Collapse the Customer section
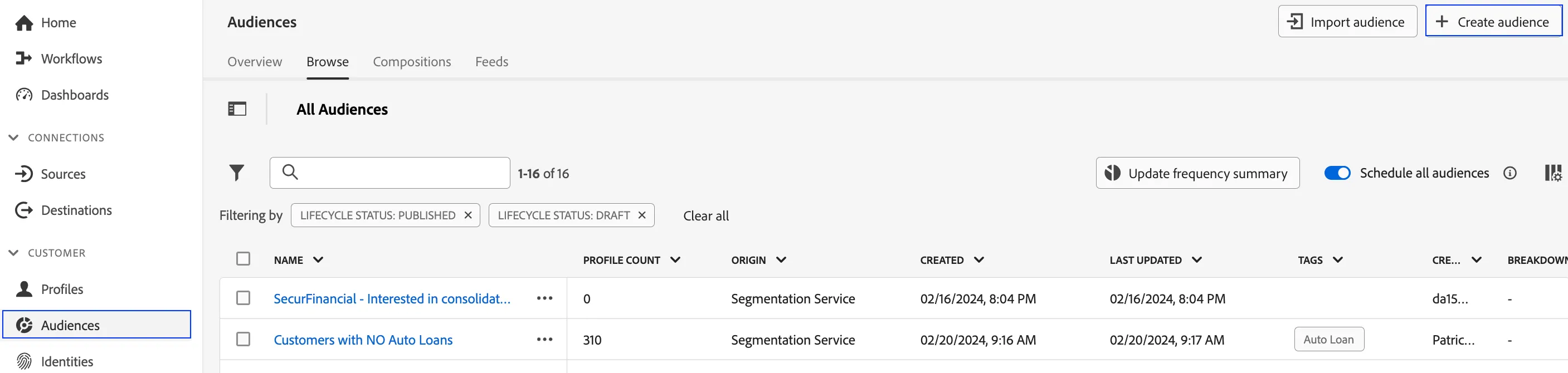This screenshot has width=1568, height=373. 13,253
